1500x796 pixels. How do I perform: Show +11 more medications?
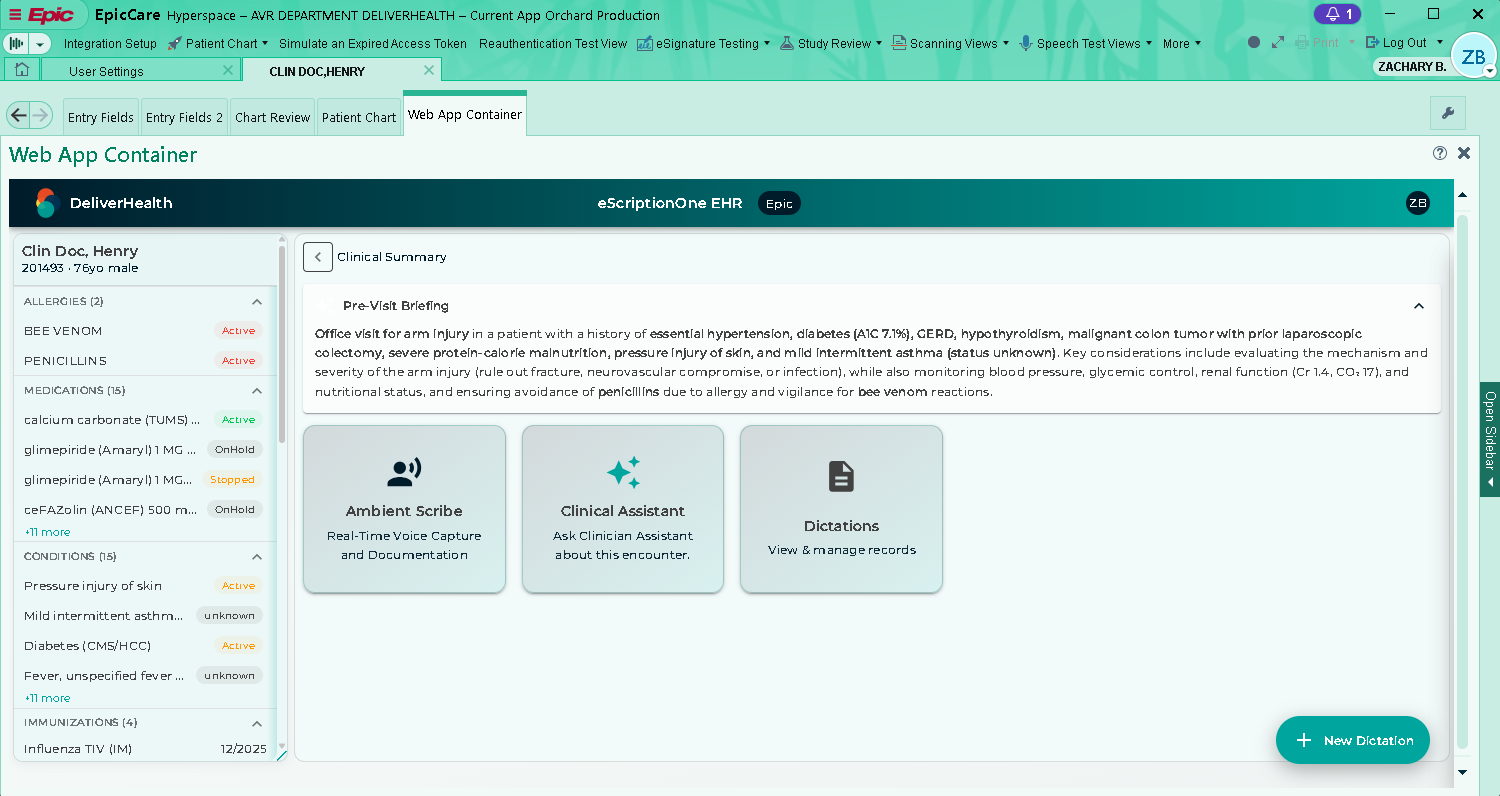pos(47,532)
